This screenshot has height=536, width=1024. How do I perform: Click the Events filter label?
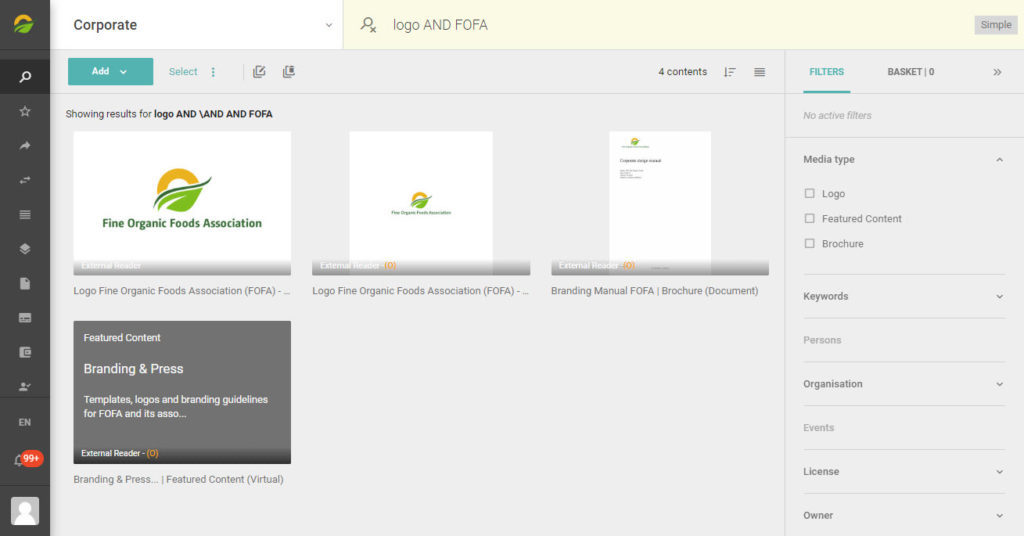tap(818, 428)
